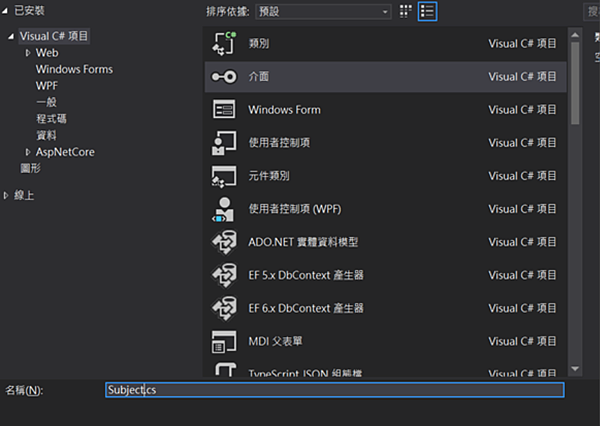Collapse the 已安裝 installed section

click(5, 11)
